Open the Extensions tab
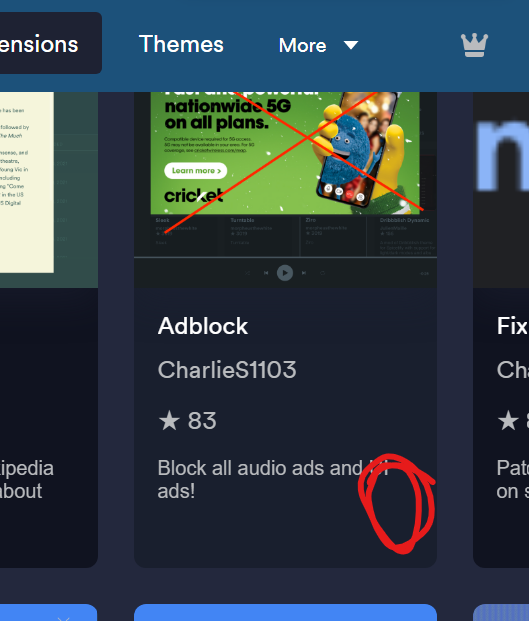Viewport: 529px width, 621px height. click(x=51, y=43)
